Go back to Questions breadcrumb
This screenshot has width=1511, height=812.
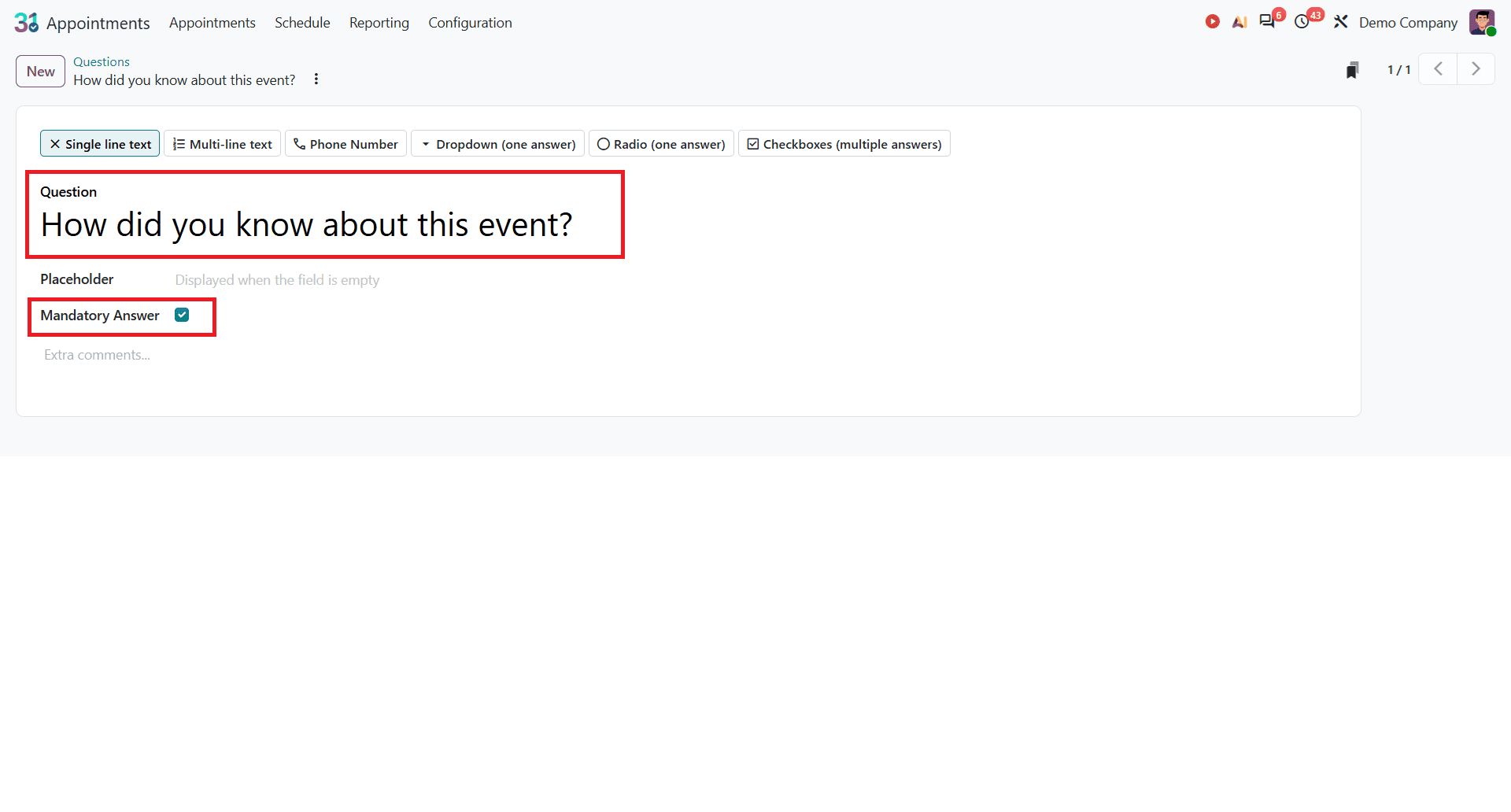tap(102, 61)
